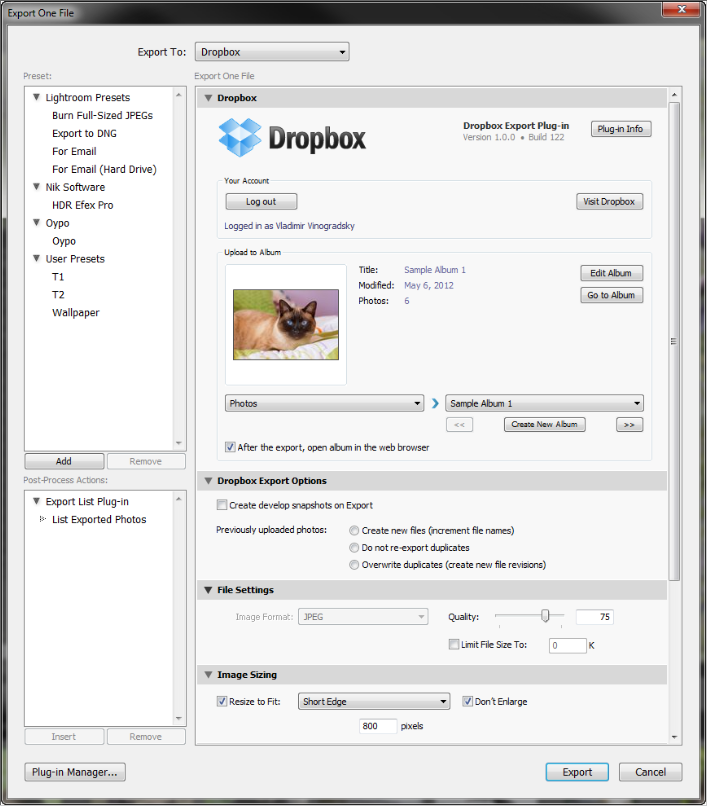Select the Export to DNG preset
Image resolution: width=707 pixels, height=806 pixels.
pyautogui.click(x=84, y=133)
